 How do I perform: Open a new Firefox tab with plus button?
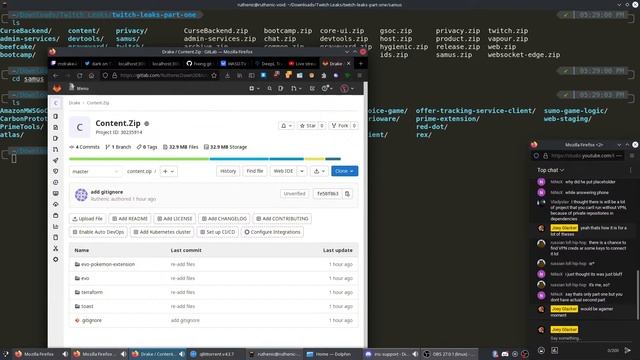pyautogui.click(x=360, y=64)
